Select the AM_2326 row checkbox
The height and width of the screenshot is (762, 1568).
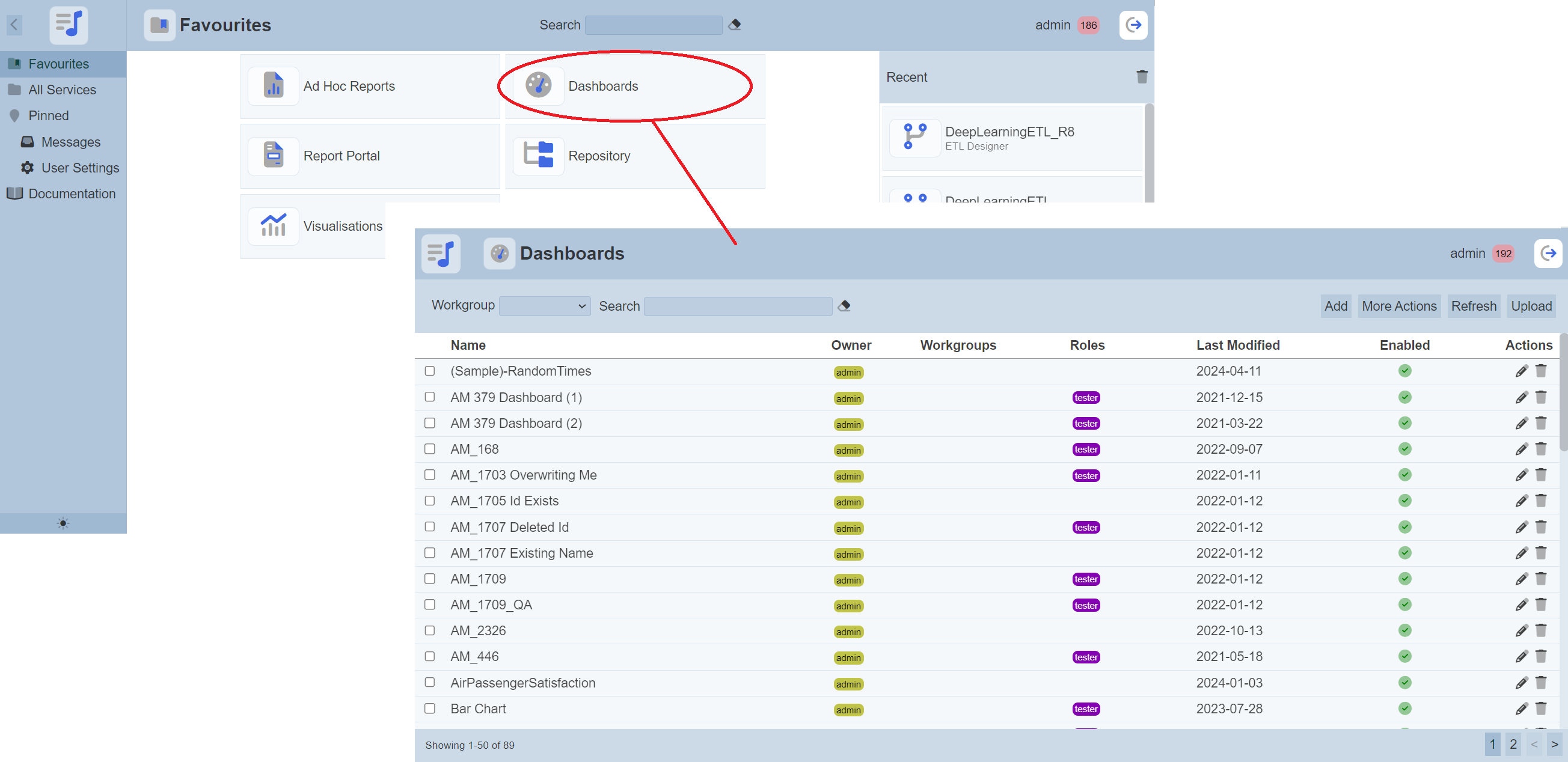click(430, 630)
